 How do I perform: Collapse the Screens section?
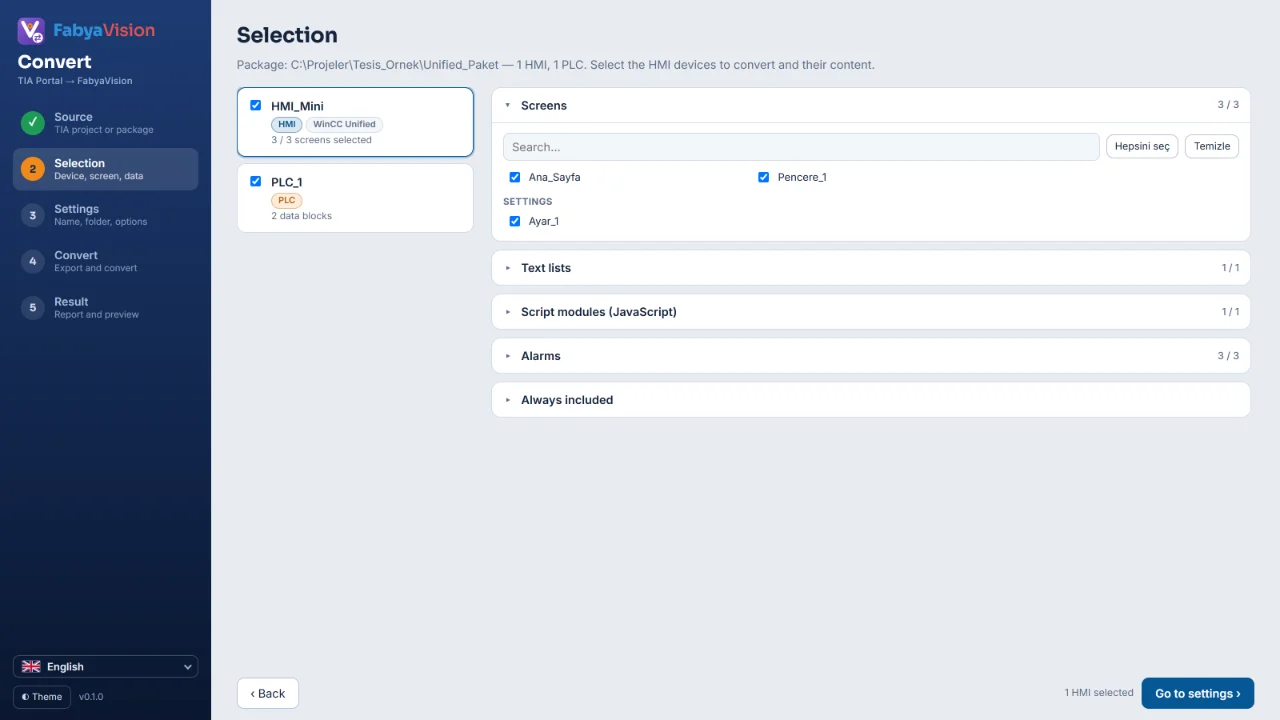click(871, 105)
